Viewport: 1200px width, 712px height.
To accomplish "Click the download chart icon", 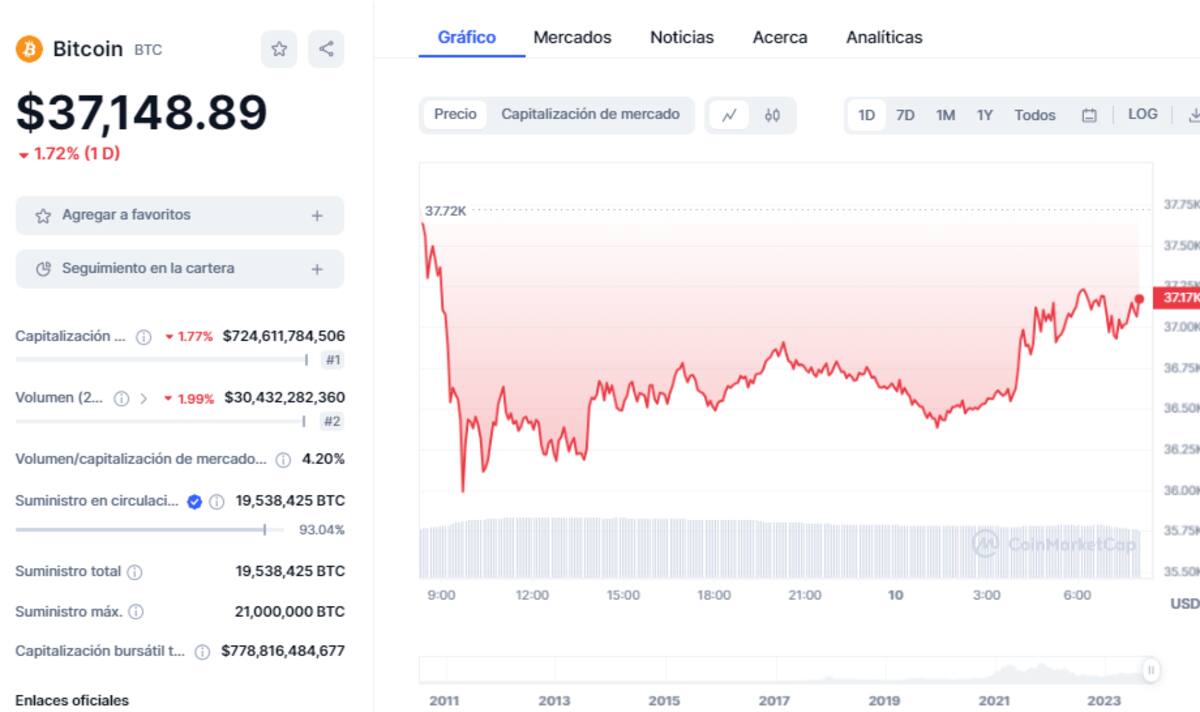I will (1193, 115).
